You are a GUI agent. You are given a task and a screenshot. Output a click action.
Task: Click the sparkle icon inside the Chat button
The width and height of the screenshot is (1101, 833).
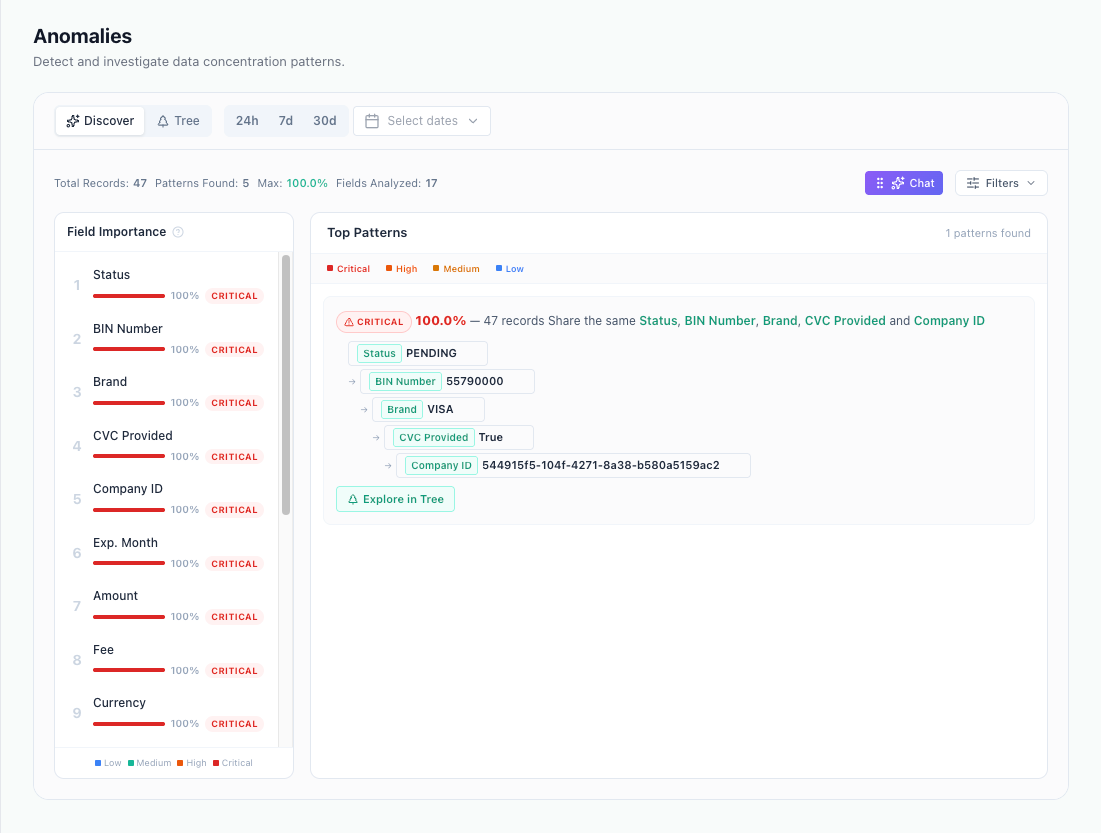point(897,182)
